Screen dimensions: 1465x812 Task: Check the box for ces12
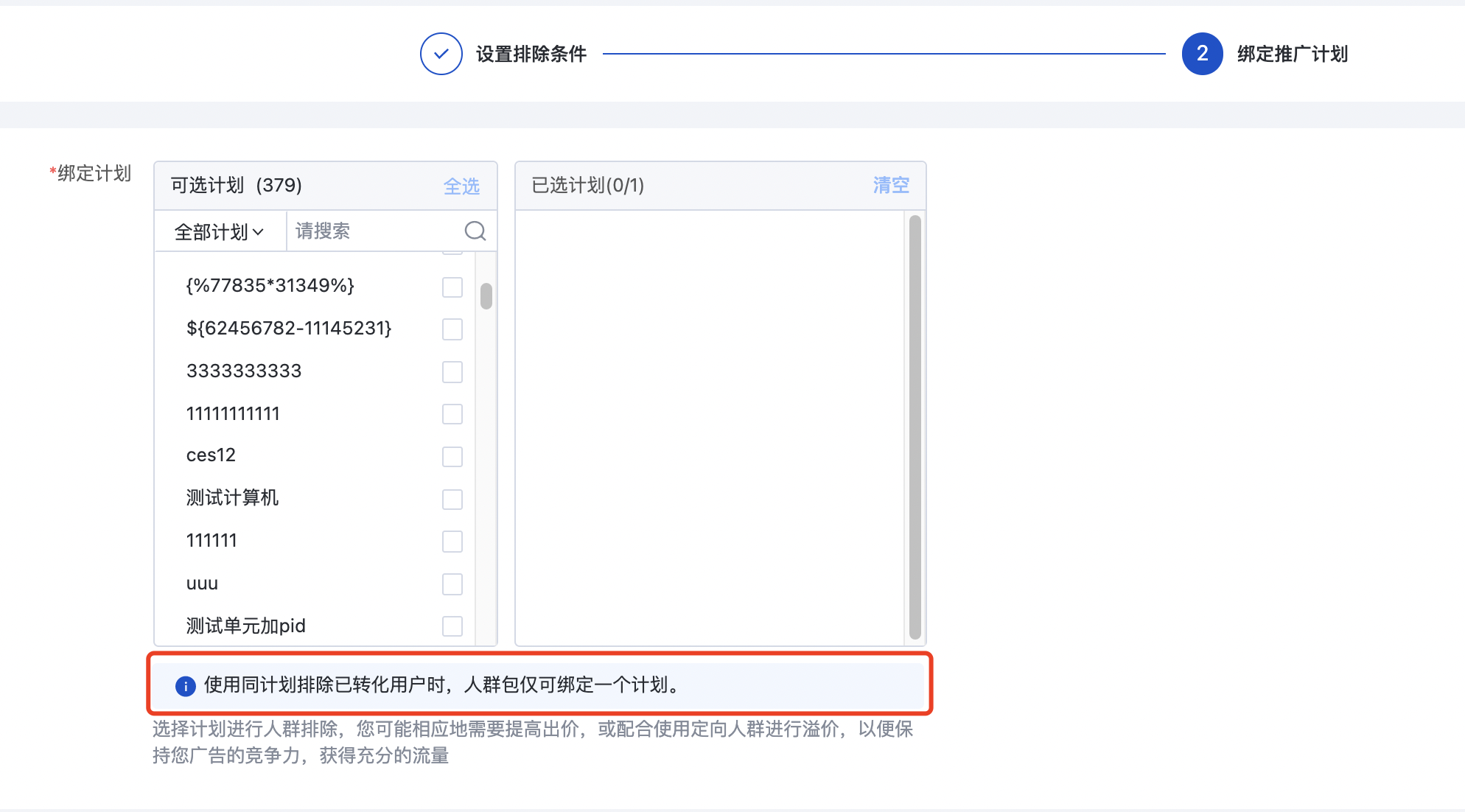click(452, 456)
